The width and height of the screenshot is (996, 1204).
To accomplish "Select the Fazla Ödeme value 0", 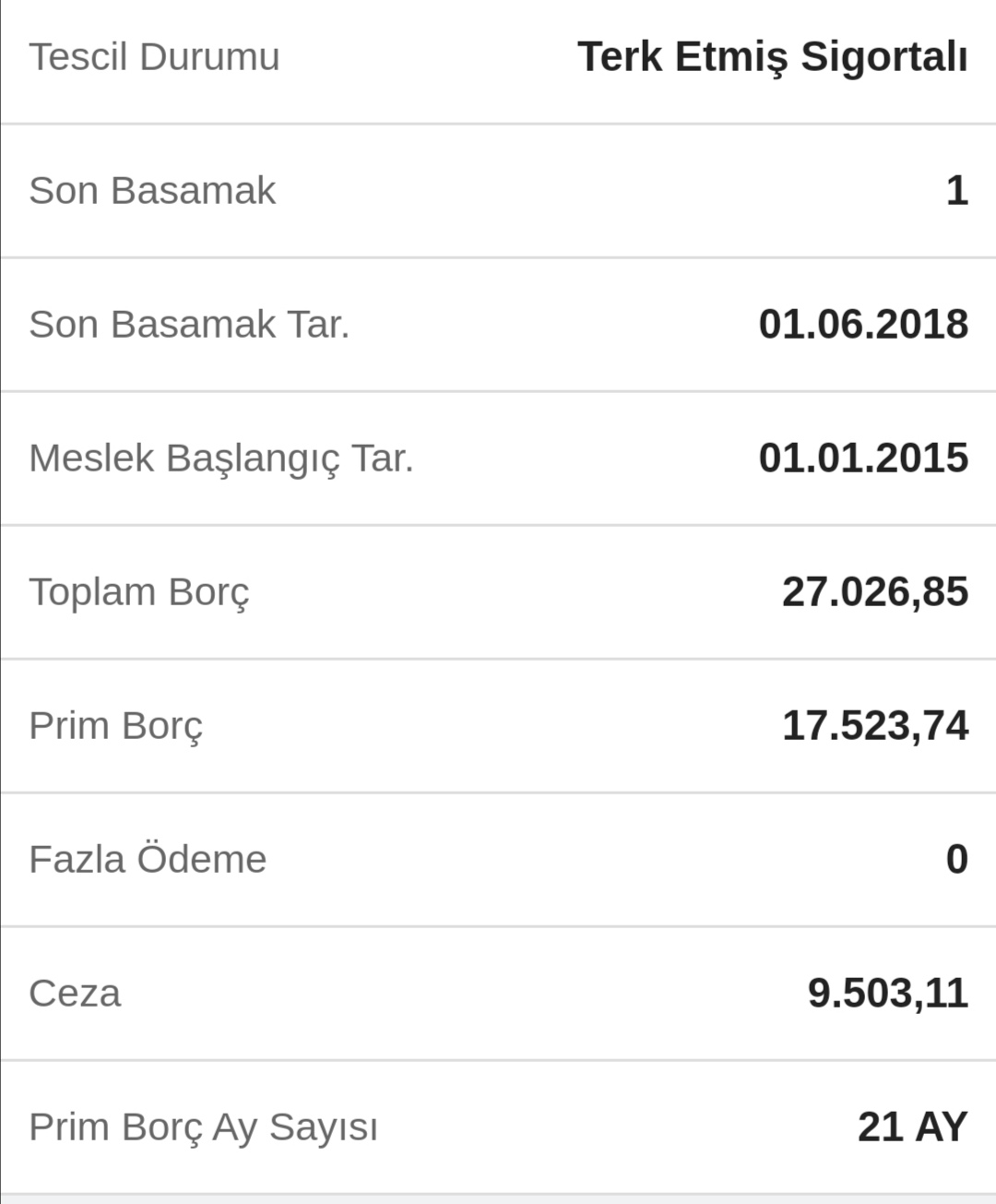I will [x=957, y=860].
